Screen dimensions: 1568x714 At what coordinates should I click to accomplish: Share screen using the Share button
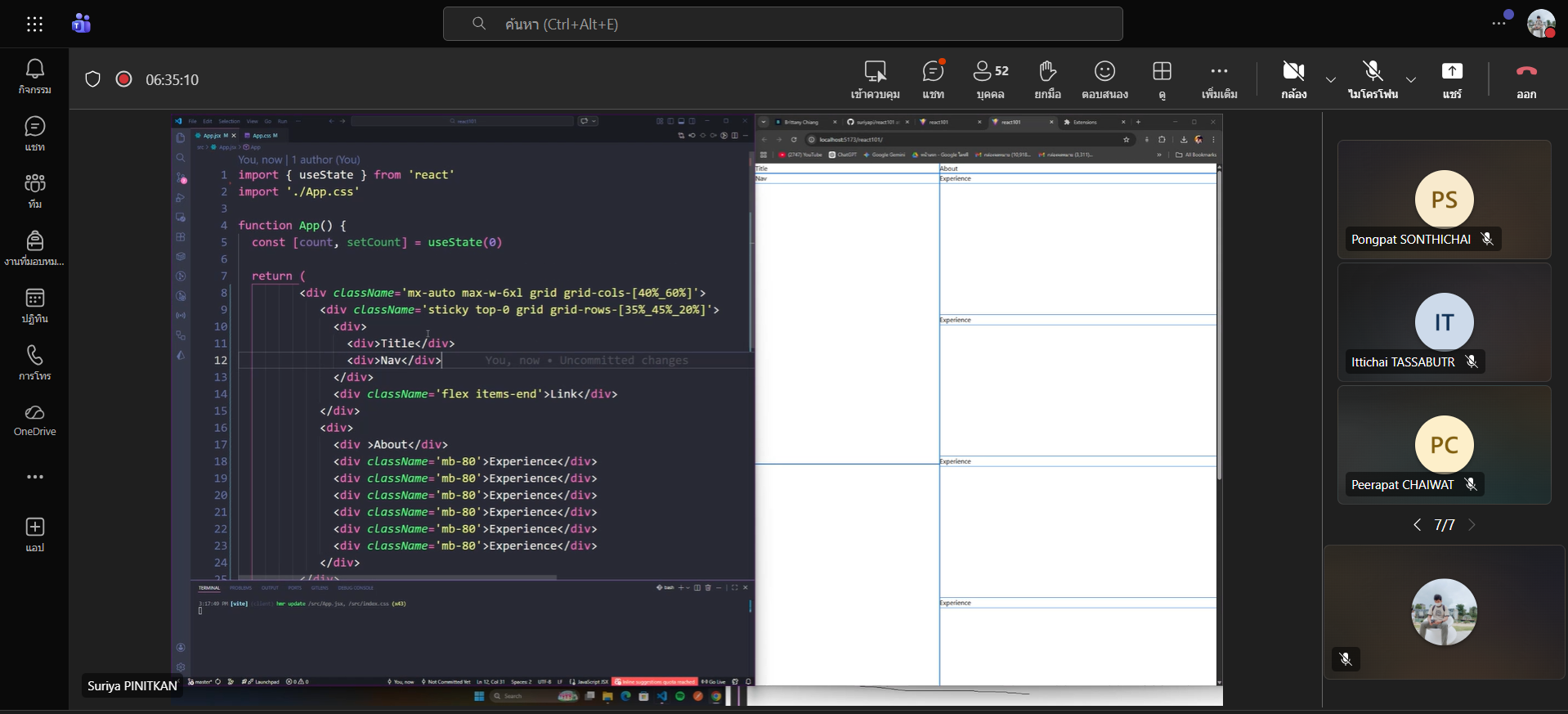[x=1452, y=79]
